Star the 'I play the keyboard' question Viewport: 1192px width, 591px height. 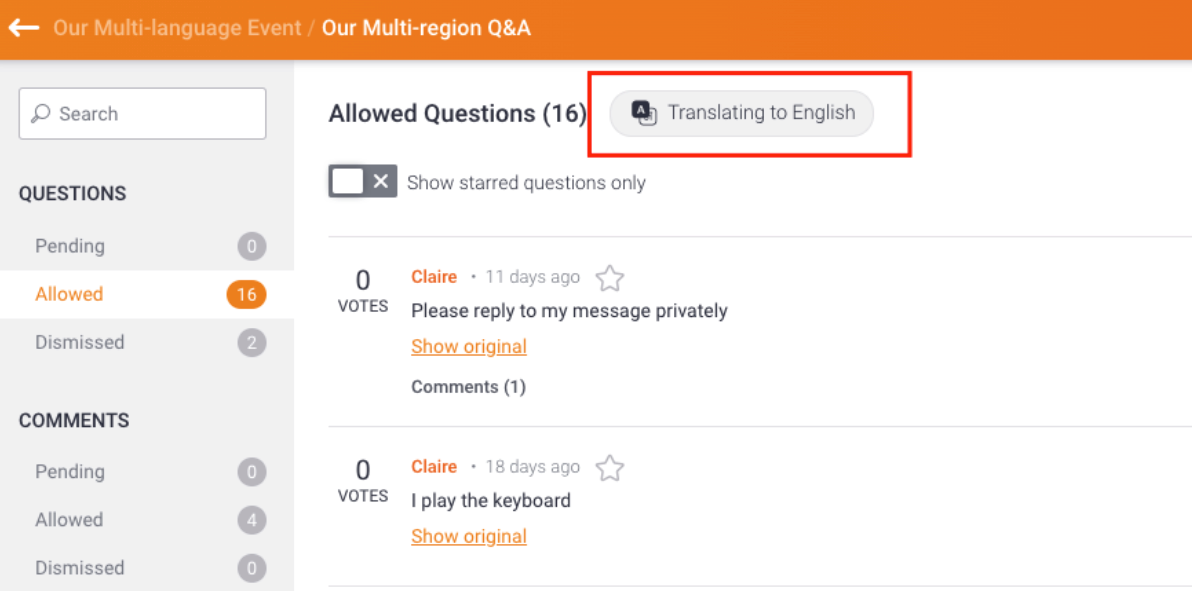[x=610, y=468]
